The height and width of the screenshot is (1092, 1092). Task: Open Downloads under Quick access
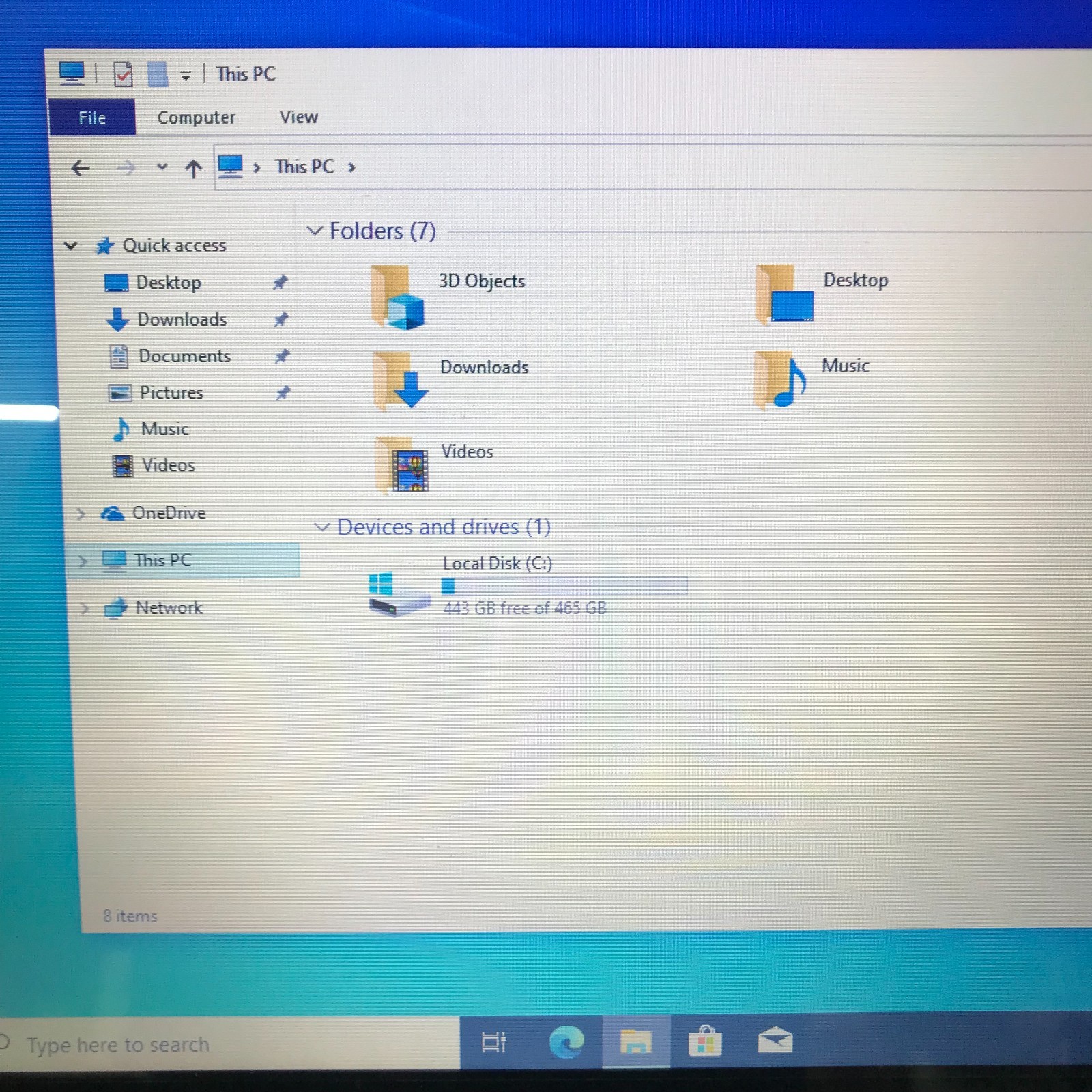(x=182, y=319)
